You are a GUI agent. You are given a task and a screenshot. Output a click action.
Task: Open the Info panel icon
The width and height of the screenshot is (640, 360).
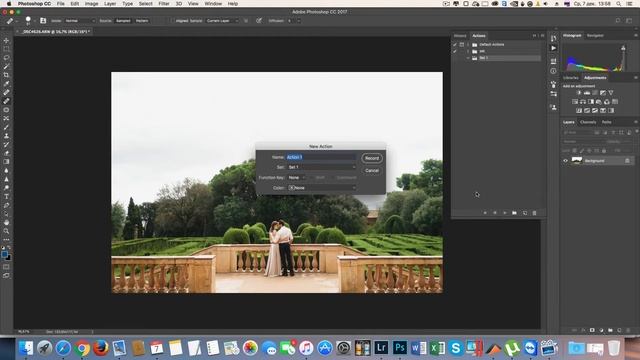pos(553,71)
